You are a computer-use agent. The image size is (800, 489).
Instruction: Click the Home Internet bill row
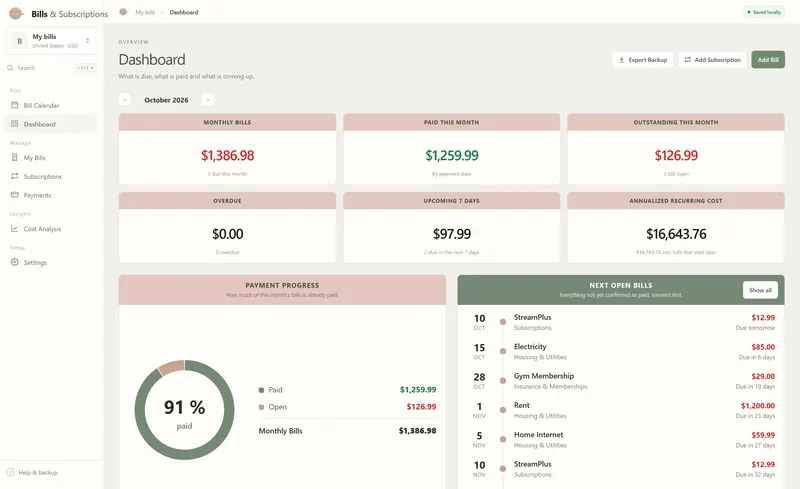pos(621,439)
